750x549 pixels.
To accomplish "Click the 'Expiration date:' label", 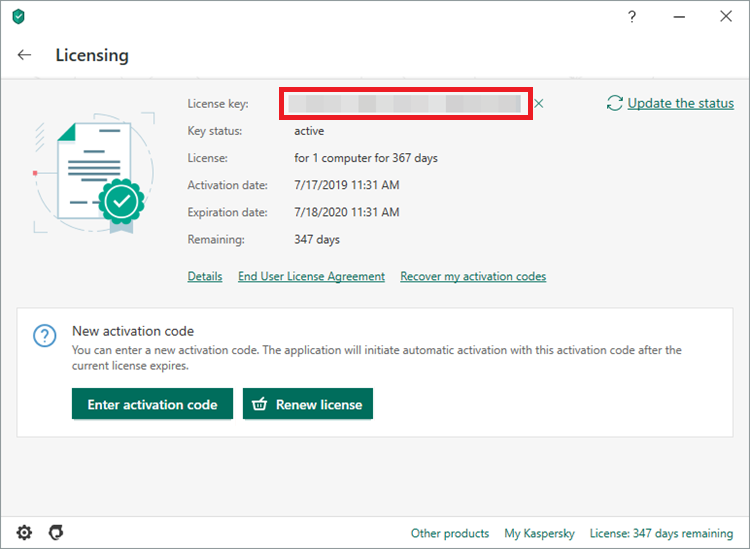I will click(x=228, y=212).
